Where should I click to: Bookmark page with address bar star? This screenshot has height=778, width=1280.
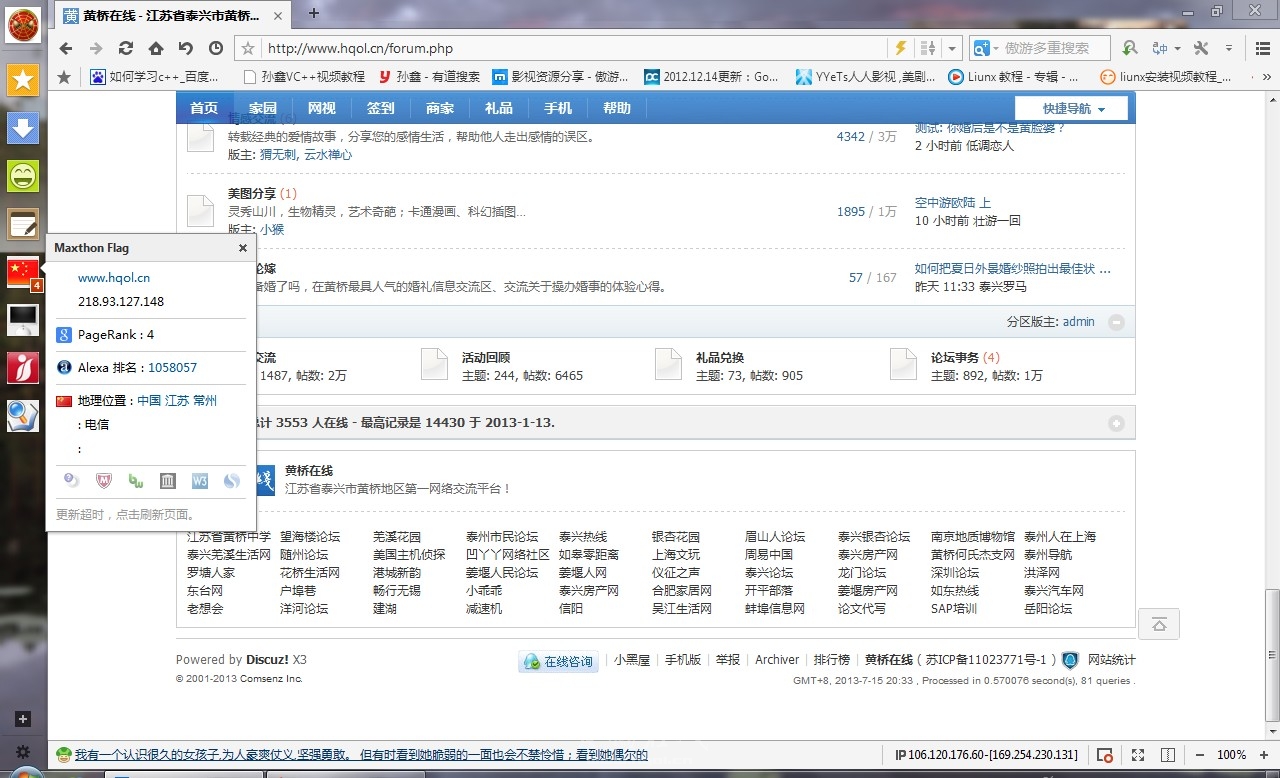coord(249,48)
